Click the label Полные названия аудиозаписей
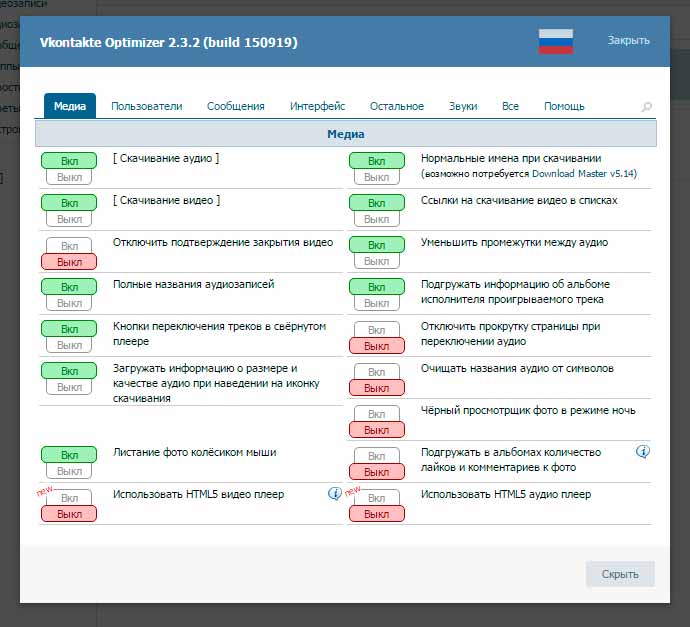 click(x=194, y=284)
